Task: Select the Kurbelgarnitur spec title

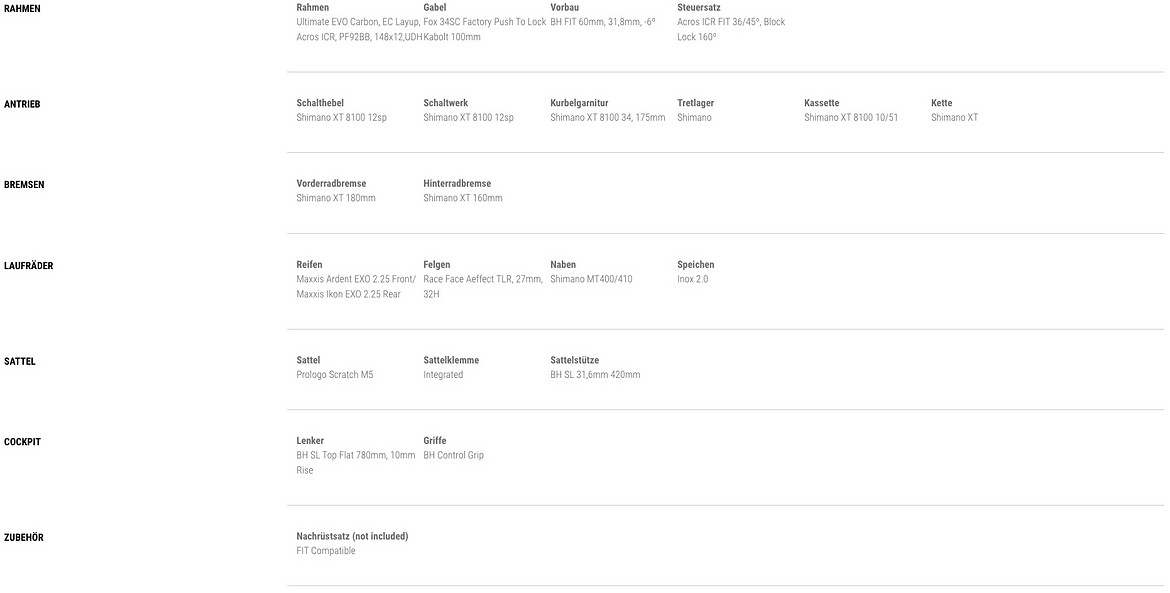Action: click(579, 103)
